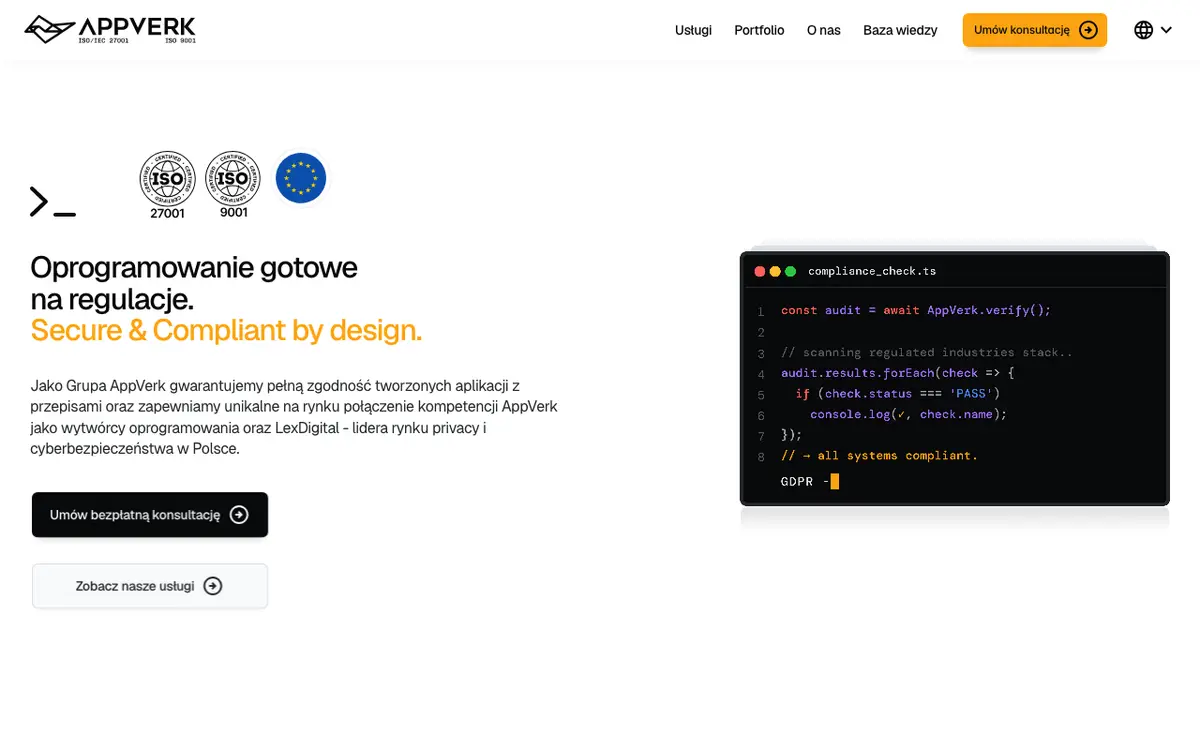Image resolution: width=1200 pixels, height=750 pixels.
Task: Click the ISO 27001 certification badge
Action: [167, 185]
